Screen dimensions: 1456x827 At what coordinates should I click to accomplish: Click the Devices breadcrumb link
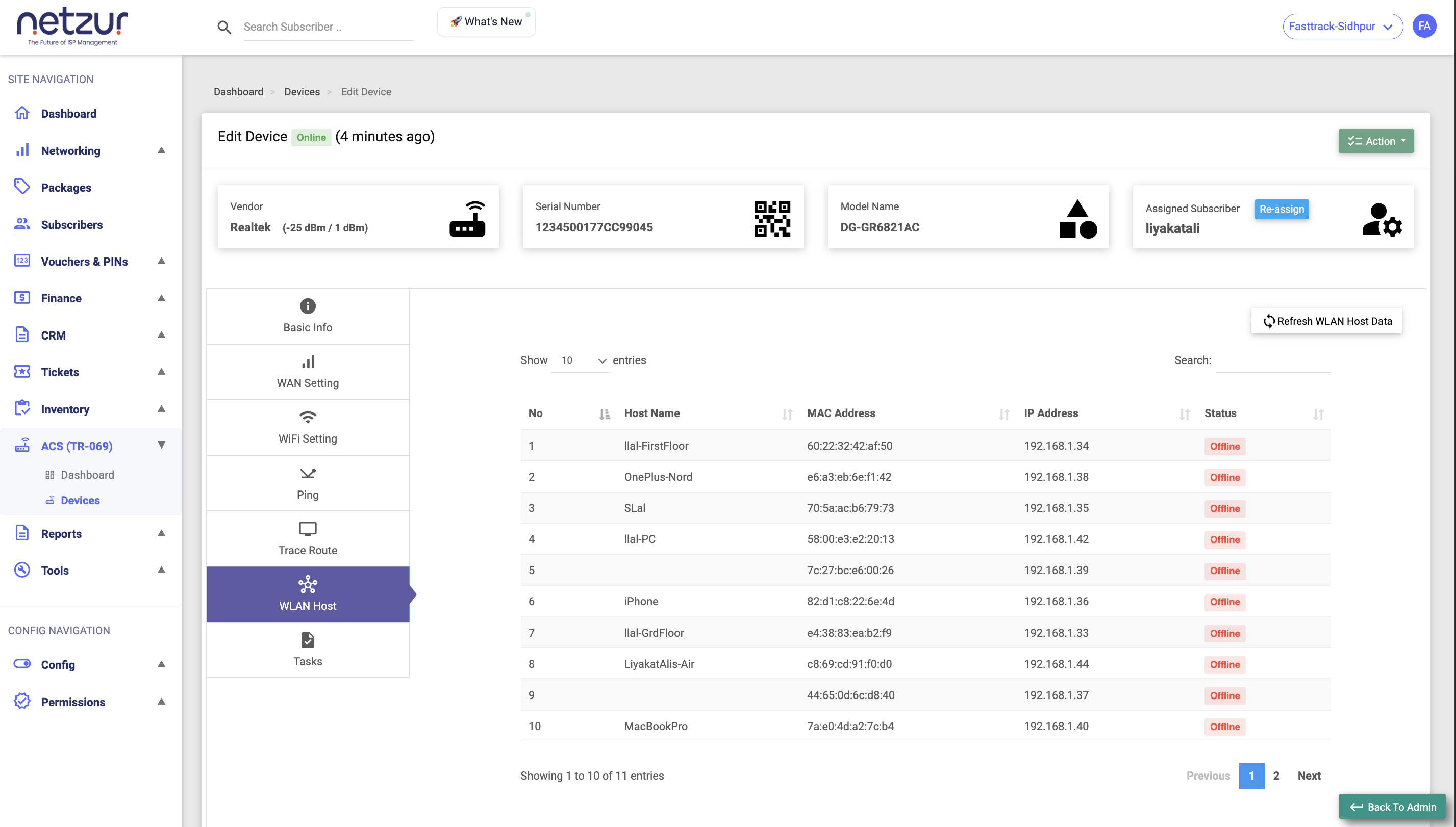tap(302, 91)
